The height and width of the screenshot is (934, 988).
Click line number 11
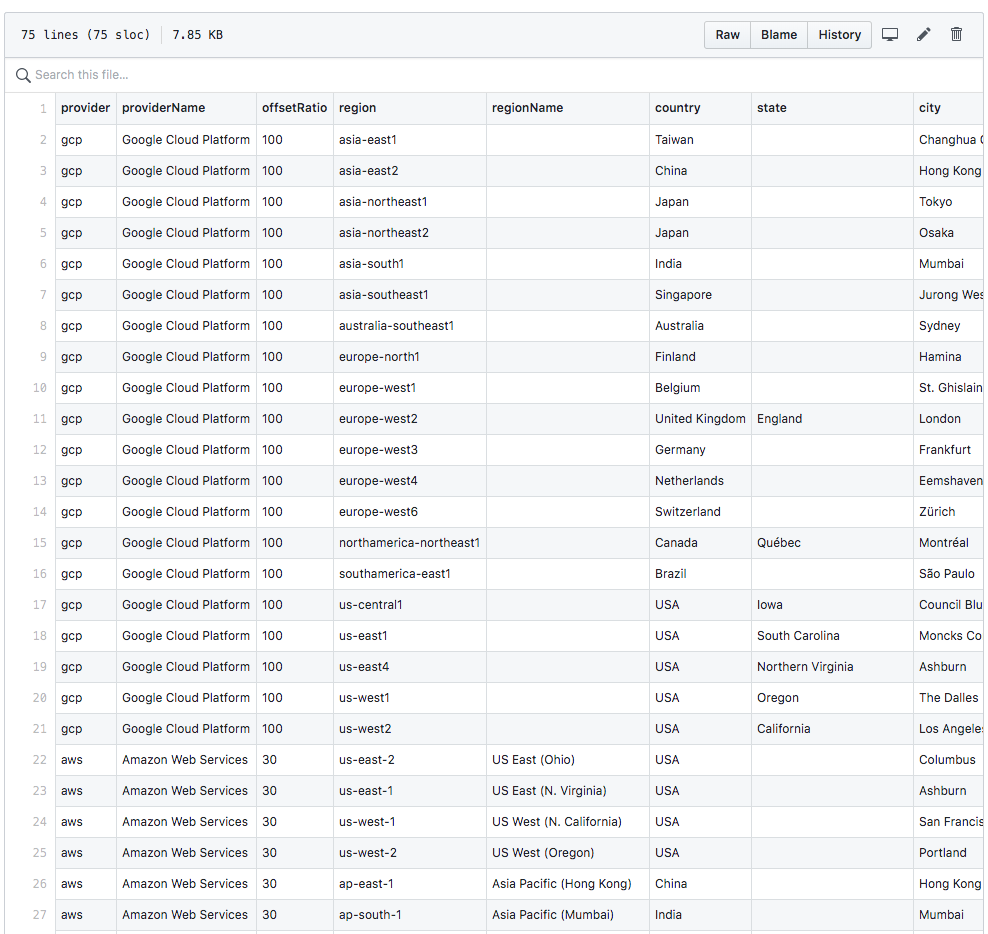40,419
